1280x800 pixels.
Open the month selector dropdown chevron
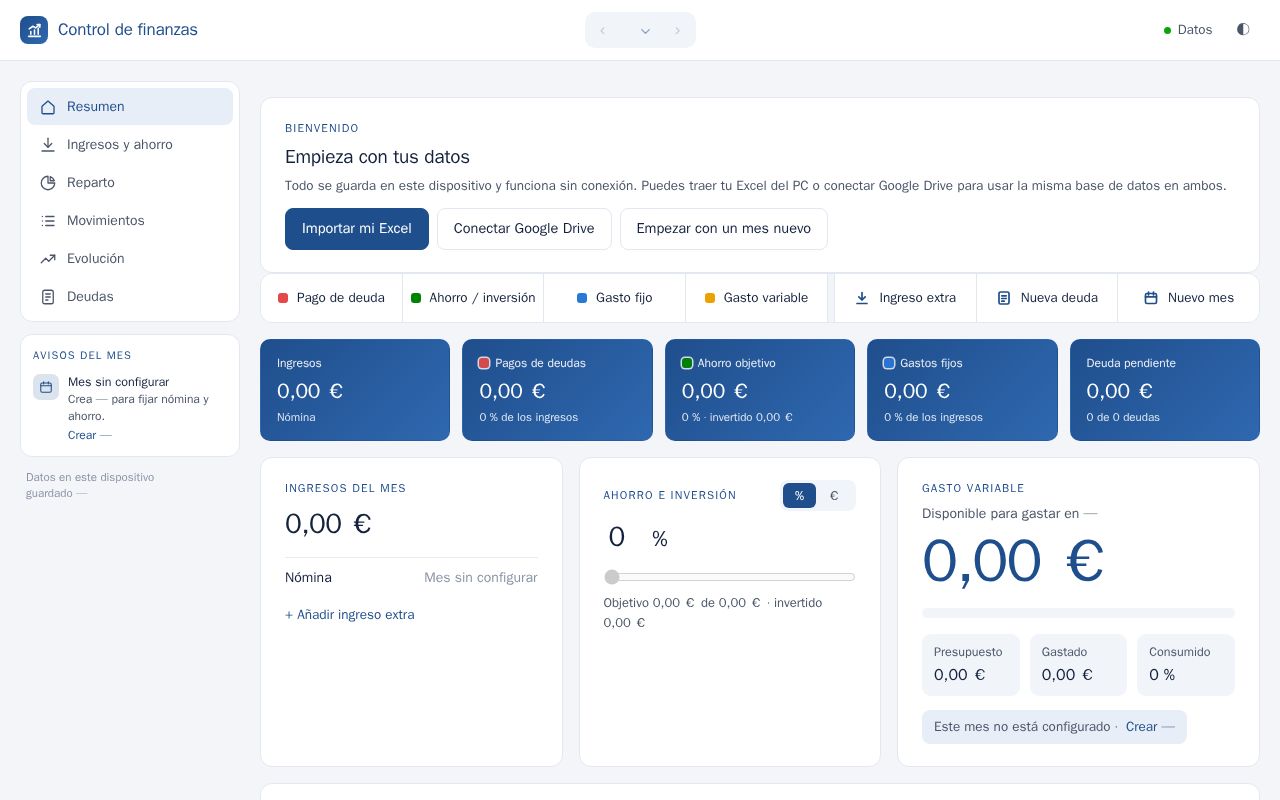(x=645, y=30)
